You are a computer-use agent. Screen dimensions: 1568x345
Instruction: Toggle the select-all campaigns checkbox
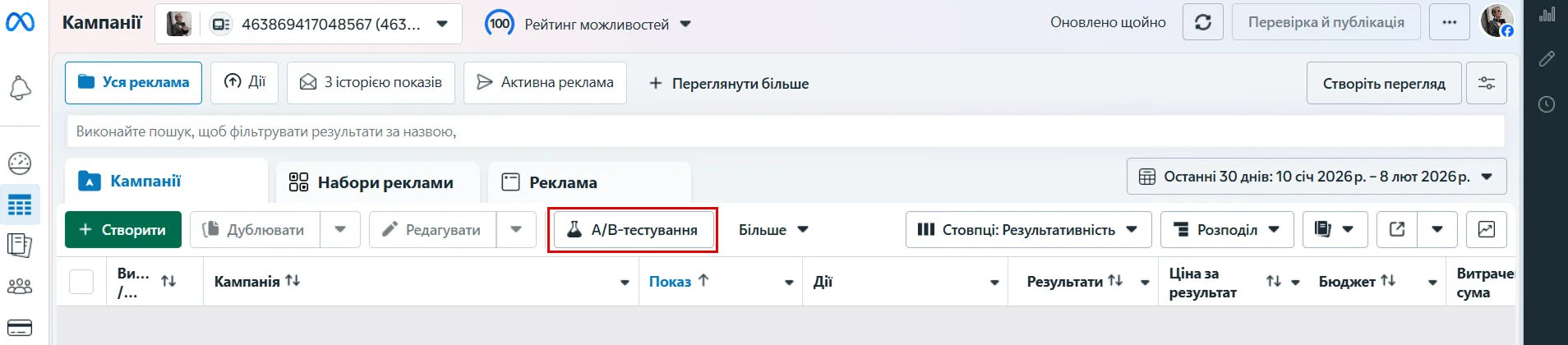[81, 282]
